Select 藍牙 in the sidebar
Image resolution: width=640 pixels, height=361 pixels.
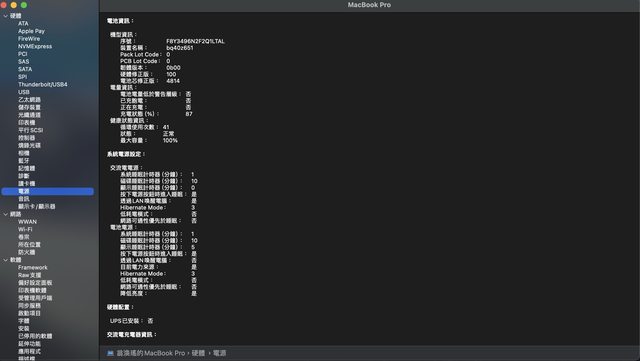(24, 160)
